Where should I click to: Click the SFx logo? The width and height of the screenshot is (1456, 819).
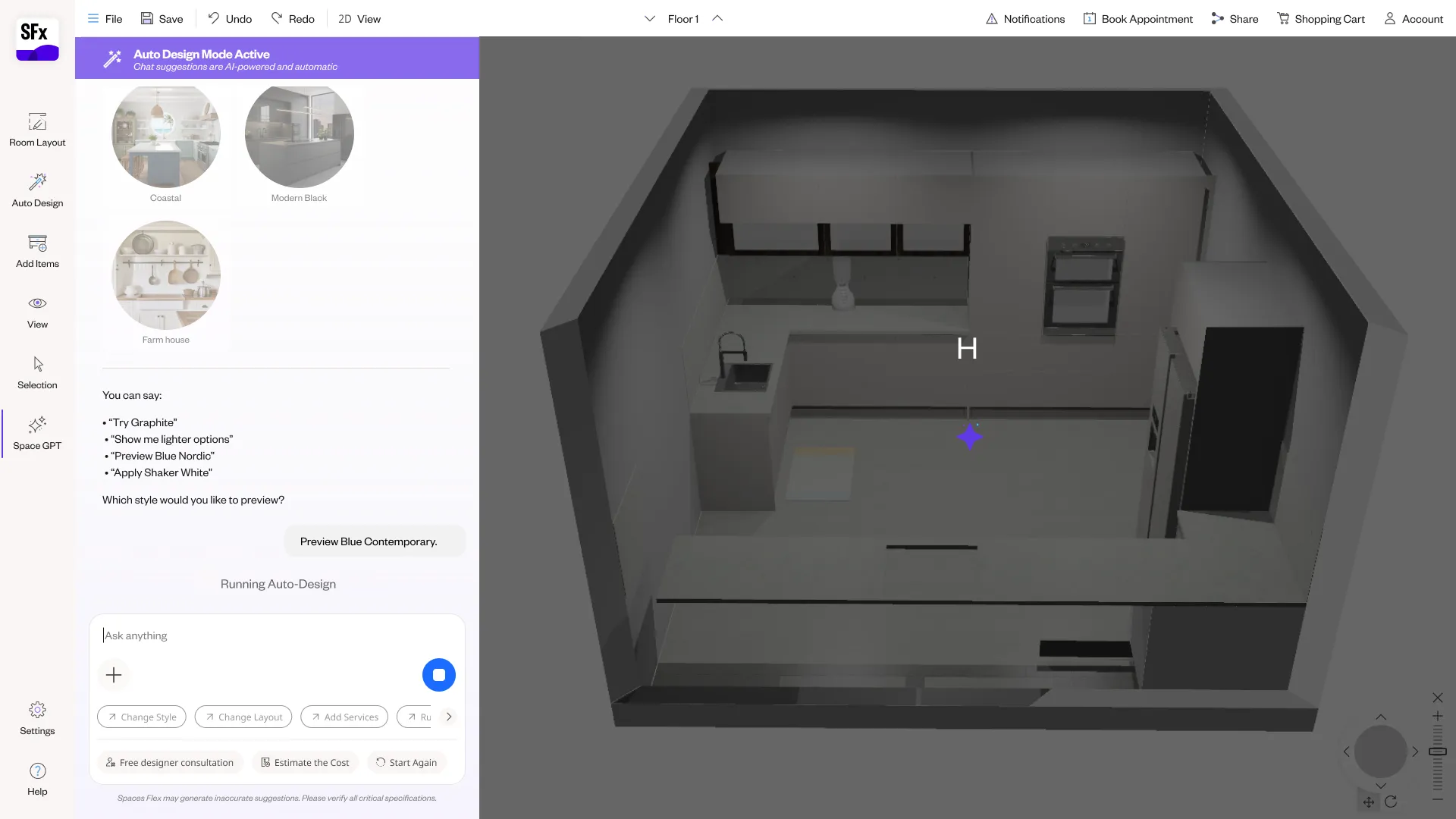(37, 39)
